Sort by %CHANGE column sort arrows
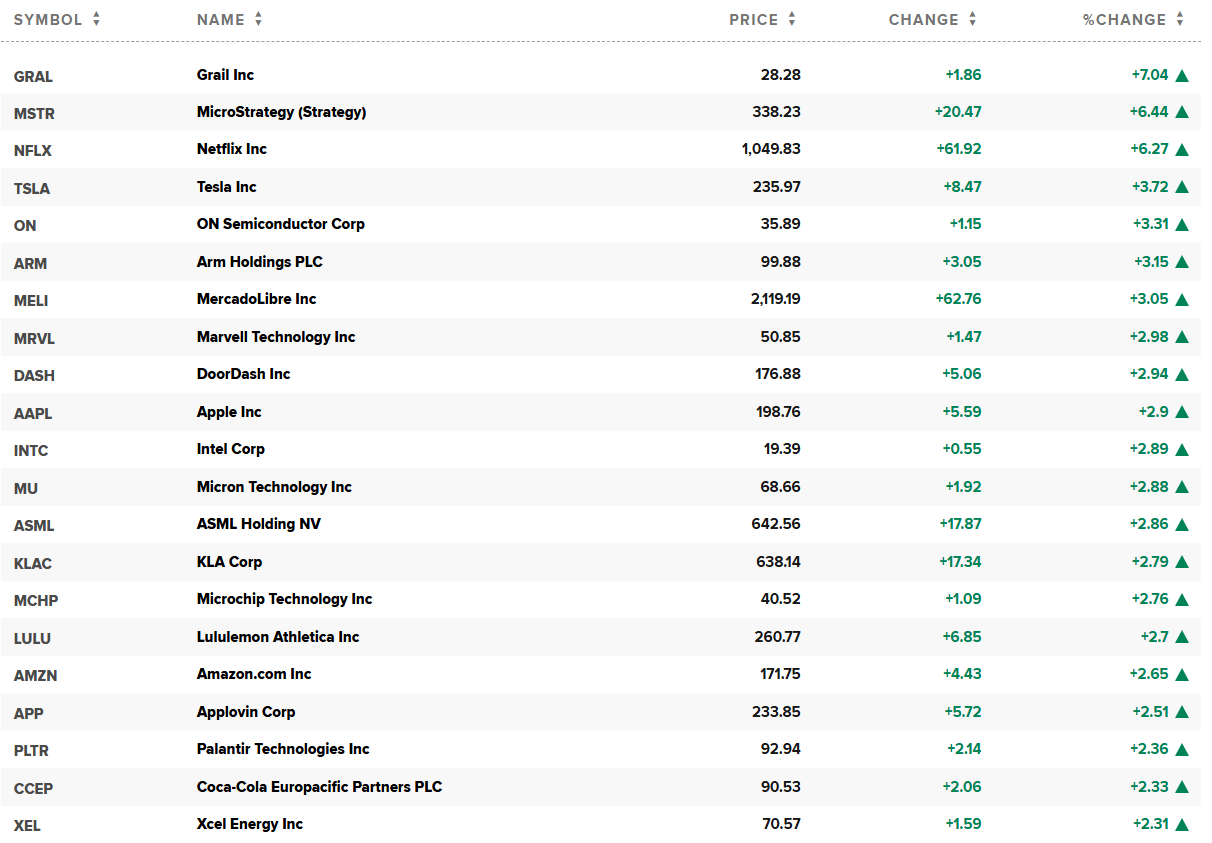This screenshot has height=843, width=1212. tap(1180, 19)
